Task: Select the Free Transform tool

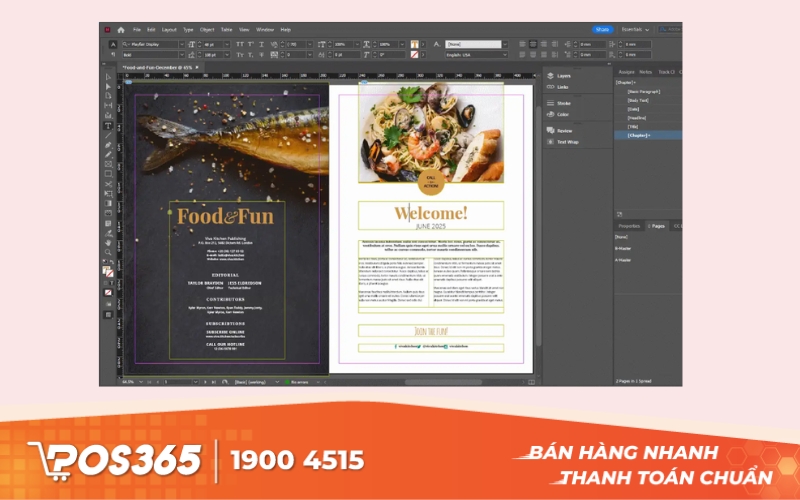Action: [x=108, y=194]
